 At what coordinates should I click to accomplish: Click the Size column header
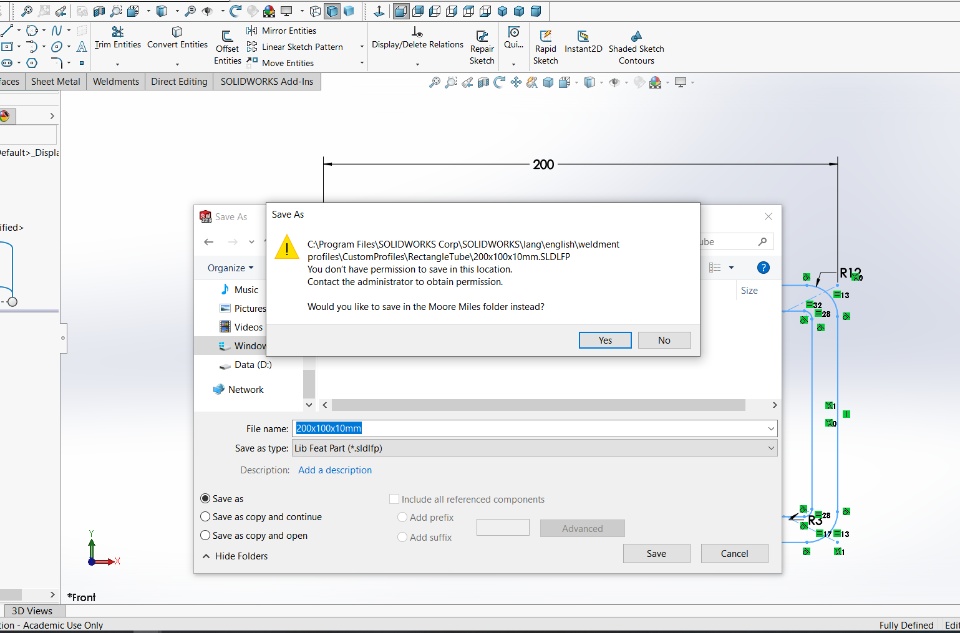click(x=749, y=291)
